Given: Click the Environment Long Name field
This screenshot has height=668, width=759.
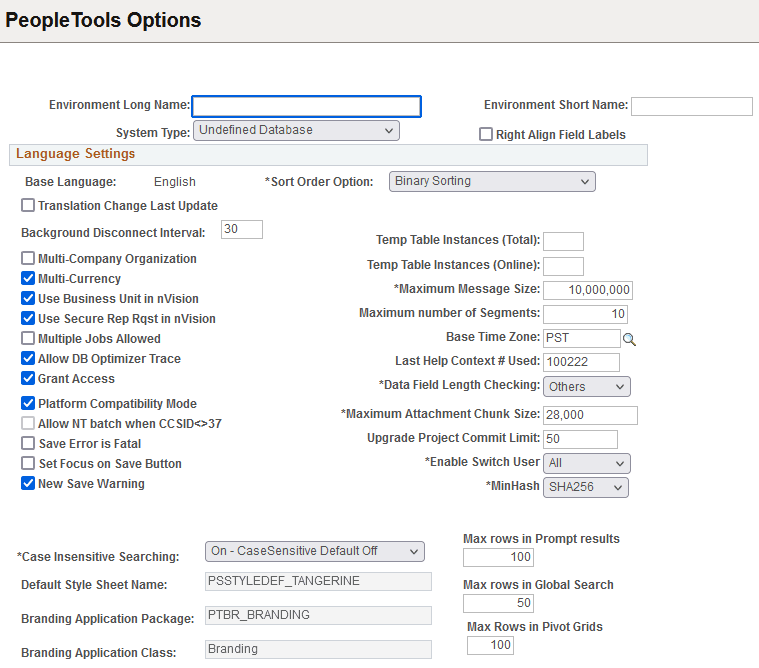Looking at the screenshot, I should coord(306,106).
